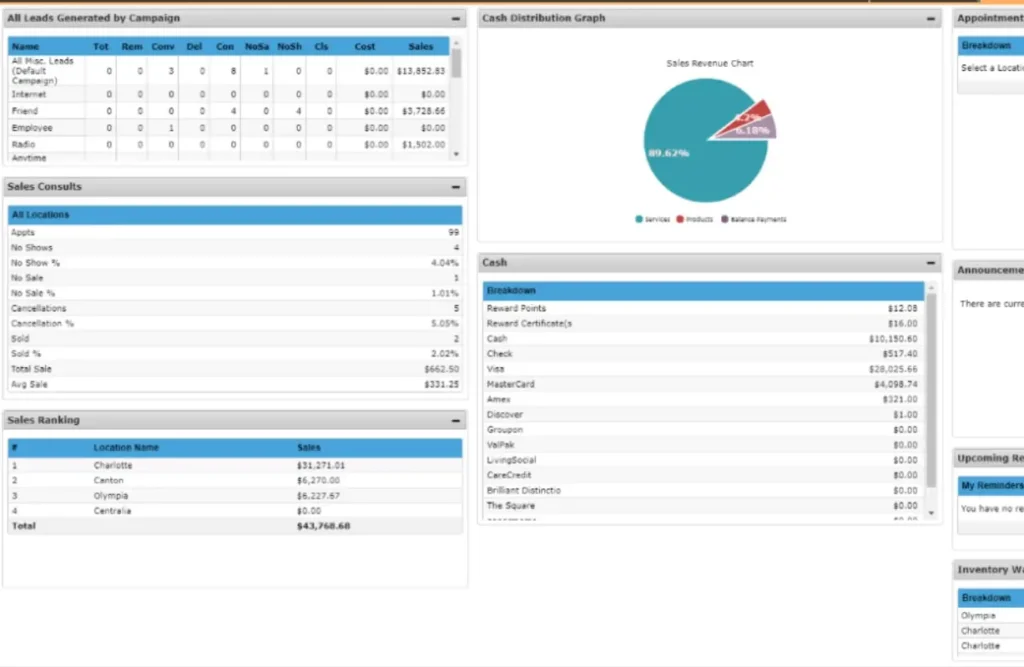Image resolution: width=1024 pixels, height=667 pixels.
Task: Expand the All Locations section in Sales Consults
Action: pos(234,214)
